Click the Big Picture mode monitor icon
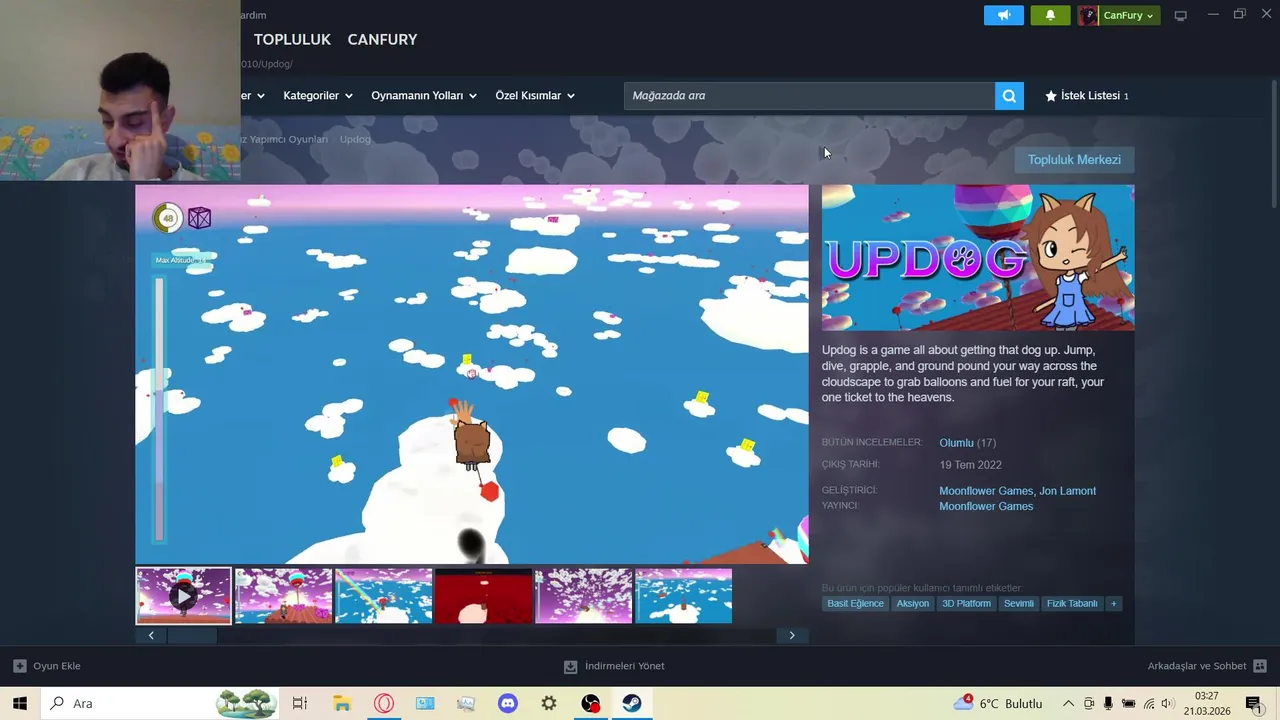 click(1181, 15)
